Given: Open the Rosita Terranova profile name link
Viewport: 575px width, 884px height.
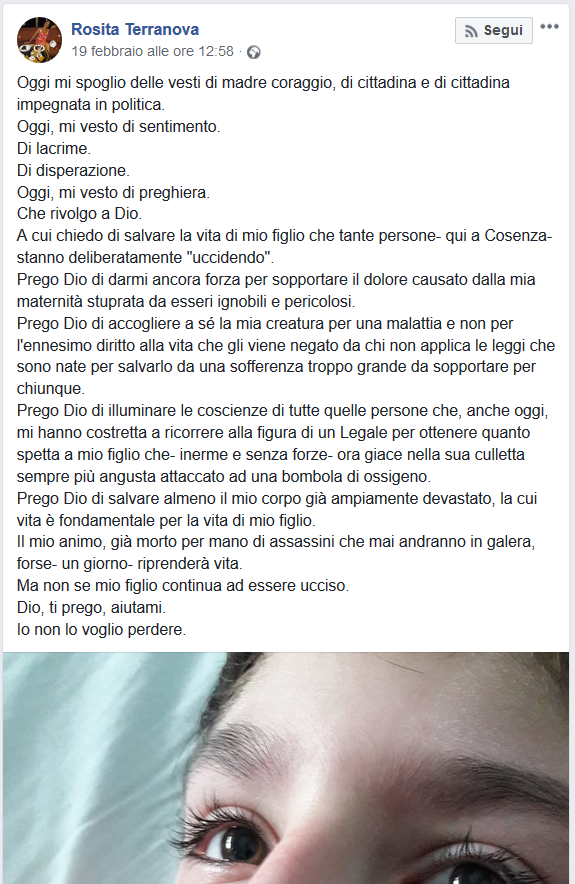Looking at the screenshot, I should pos(135,29).
